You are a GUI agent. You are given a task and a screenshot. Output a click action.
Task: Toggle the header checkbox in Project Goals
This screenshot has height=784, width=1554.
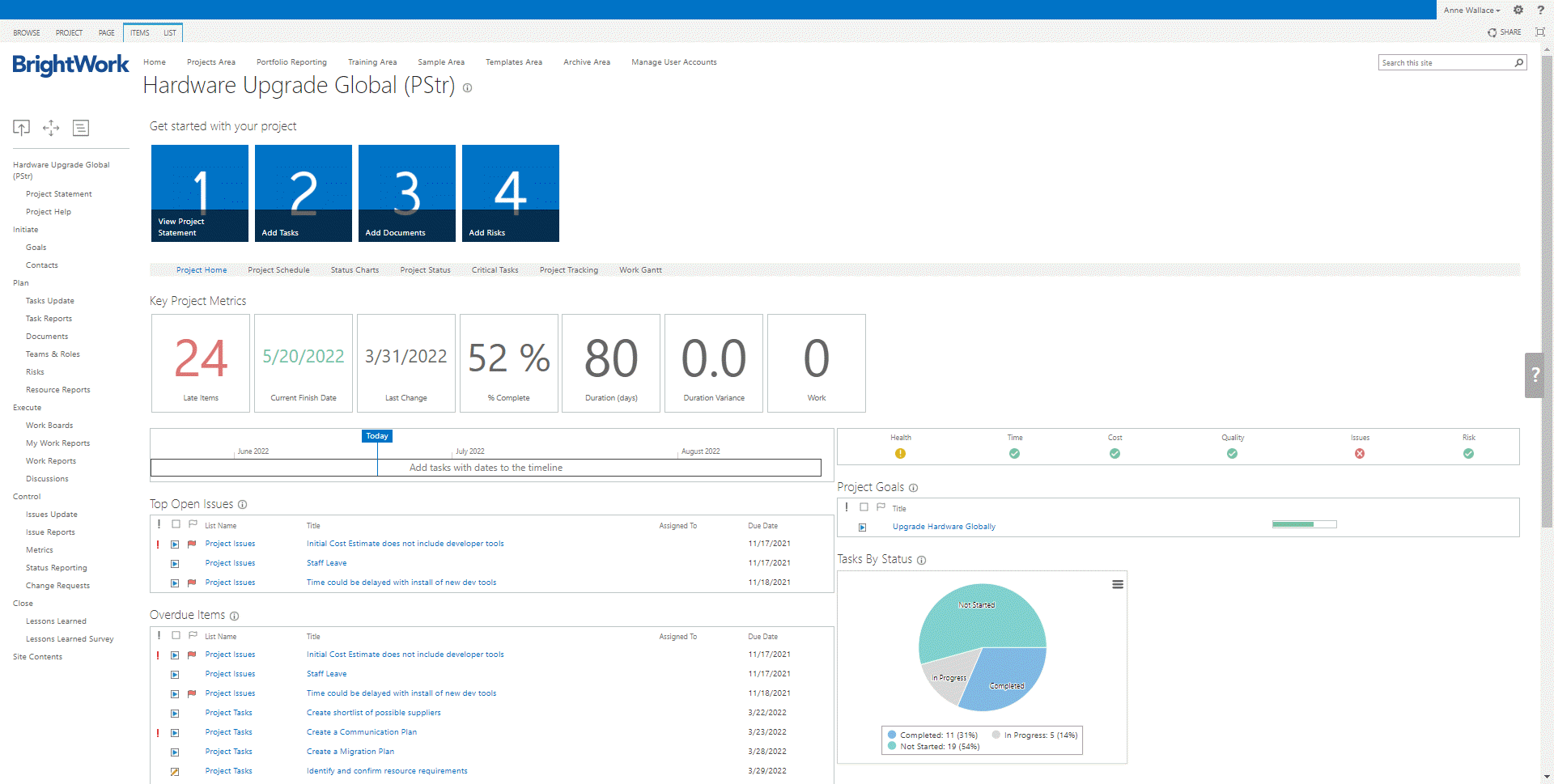click(864, 507)
